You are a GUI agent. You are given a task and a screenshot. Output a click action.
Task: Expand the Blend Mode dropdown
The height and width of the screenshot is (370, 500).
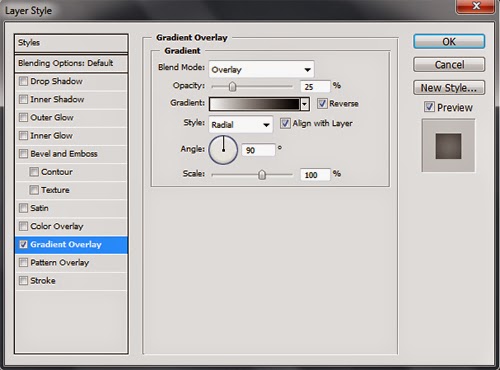(261, 69)
